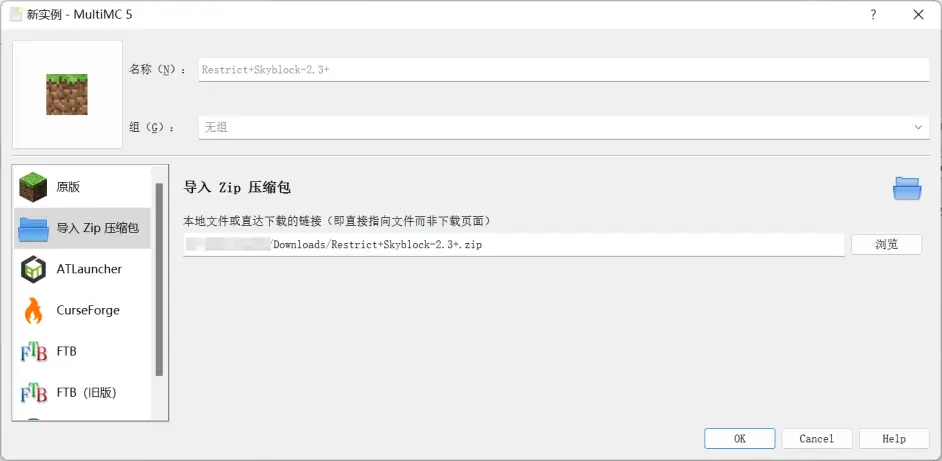Select the FTB logo icon

coord(33,352)
